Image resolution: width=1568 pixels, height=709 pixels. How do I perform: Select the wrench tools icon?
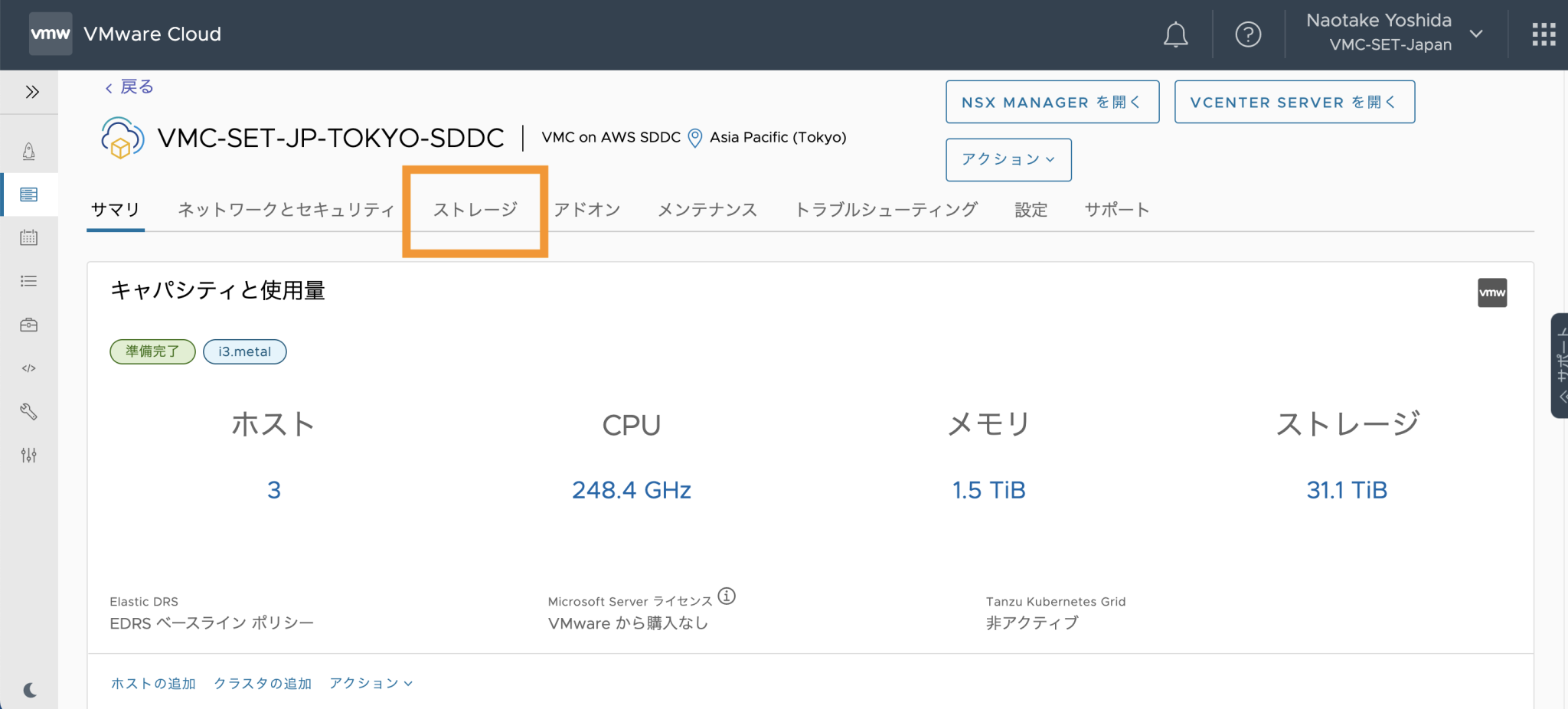[29, 411]
